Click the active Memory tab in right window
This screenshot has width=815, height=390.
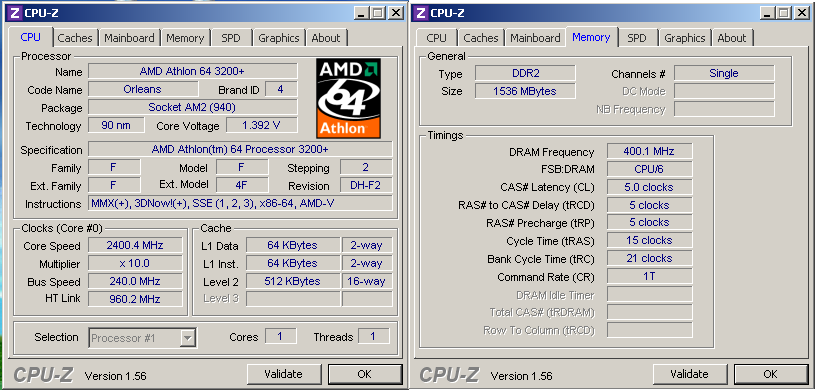(x=591, y=37)
